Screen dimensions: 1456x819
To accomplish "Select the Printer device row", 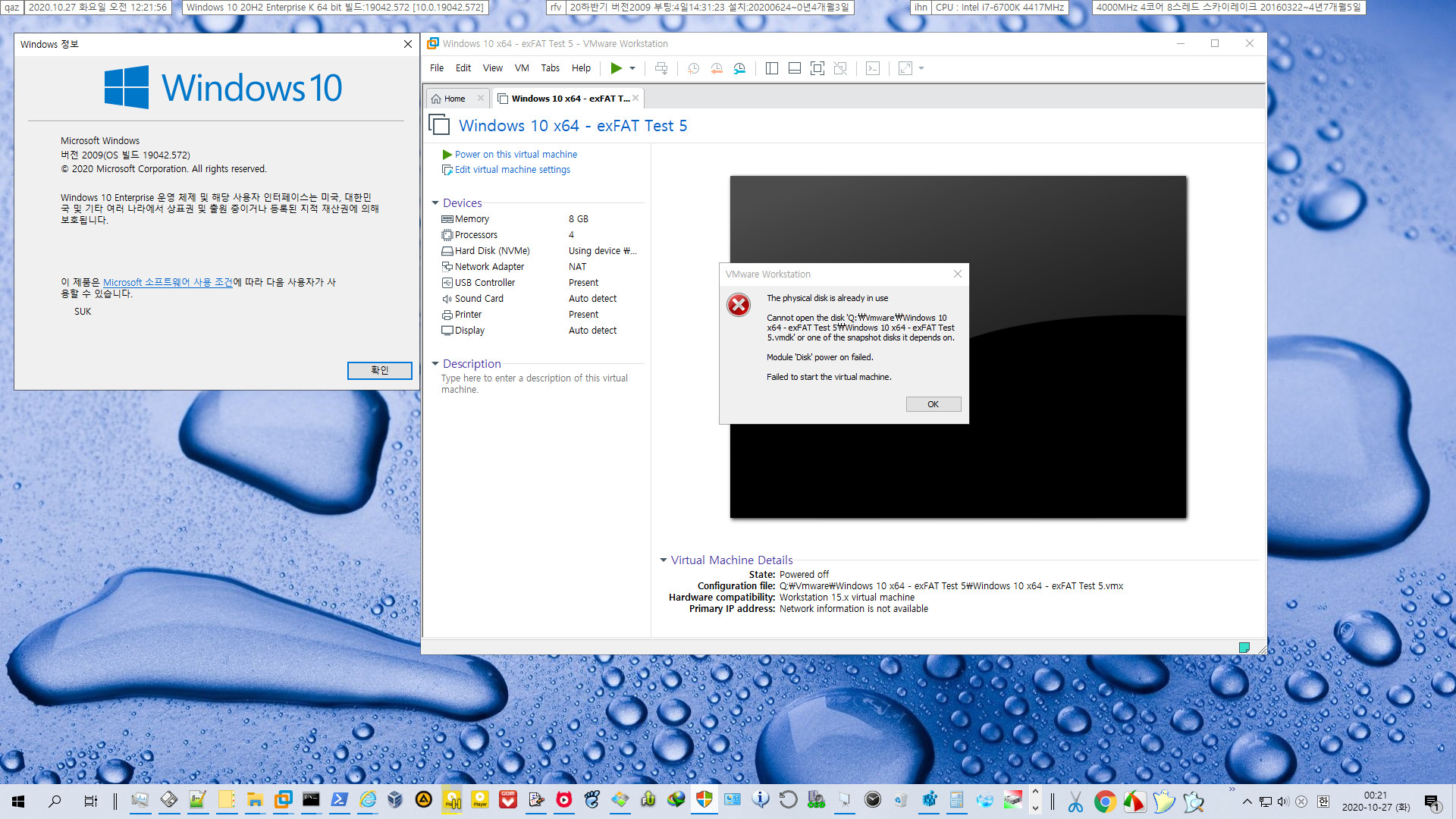I will tap(538, 315).
